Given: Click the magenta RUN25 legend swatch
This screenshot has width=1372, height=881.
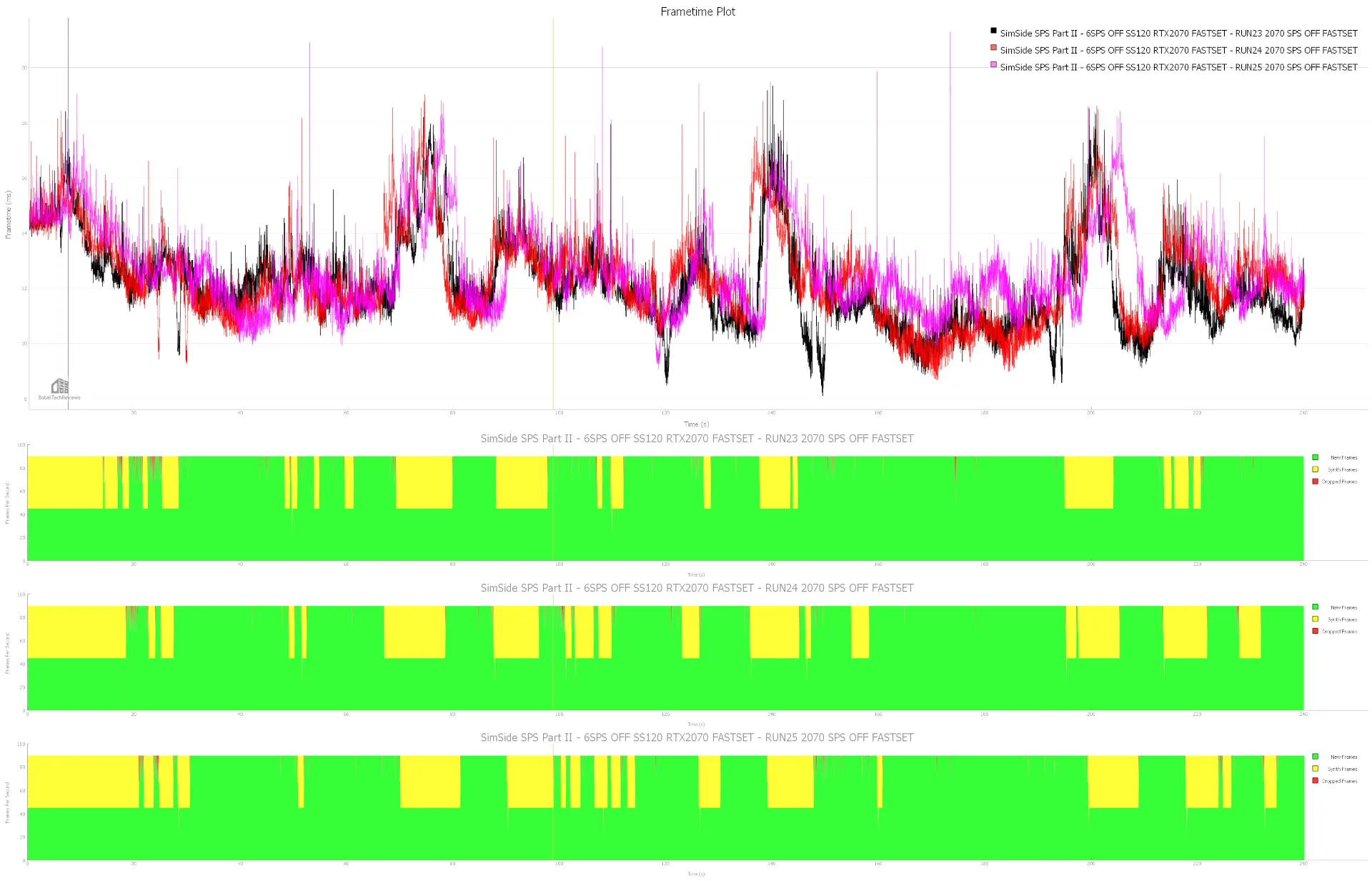Looking at the screenshot, I should (993, 64).
